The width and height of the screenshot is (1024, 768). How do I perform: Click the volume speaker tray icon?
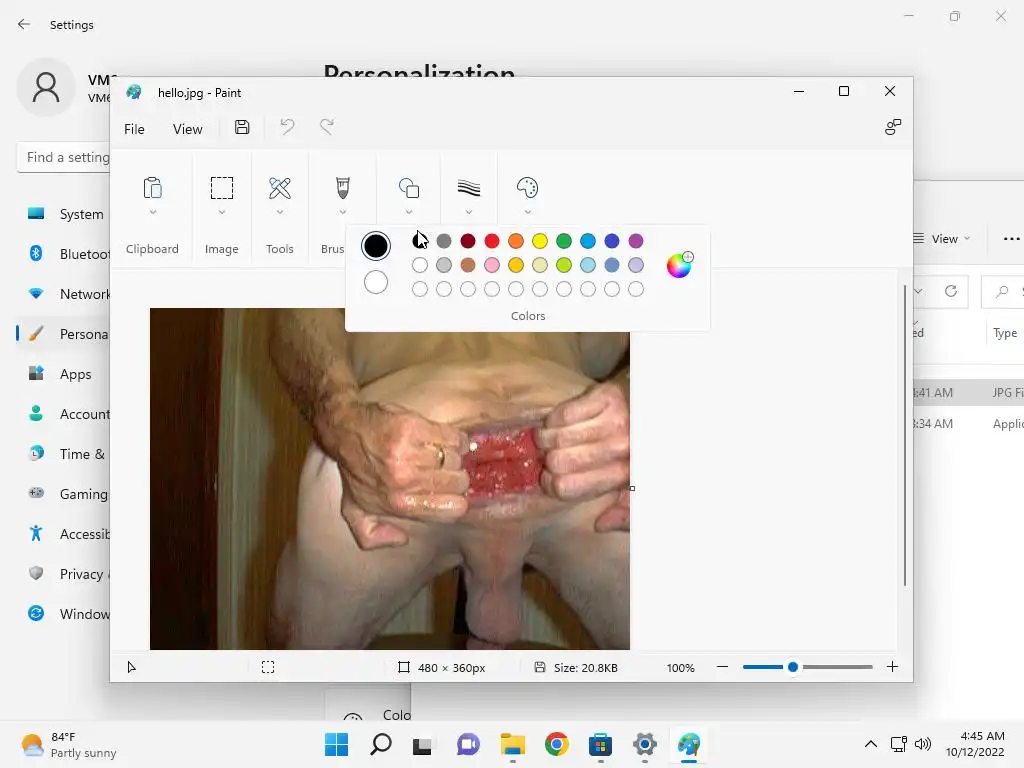pos(922,744)
